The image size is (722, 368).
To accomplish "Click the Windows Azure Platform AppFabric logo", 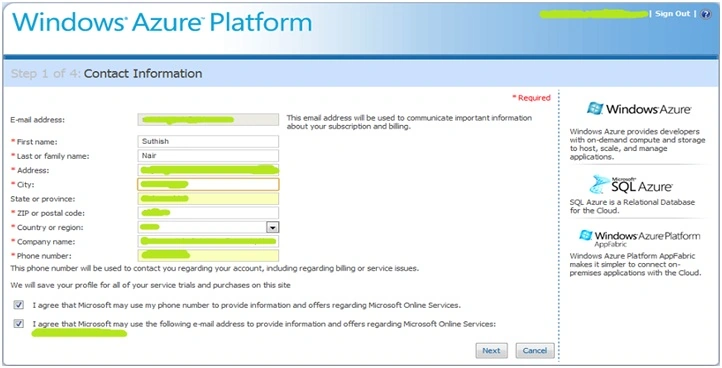I will [586, 235].
